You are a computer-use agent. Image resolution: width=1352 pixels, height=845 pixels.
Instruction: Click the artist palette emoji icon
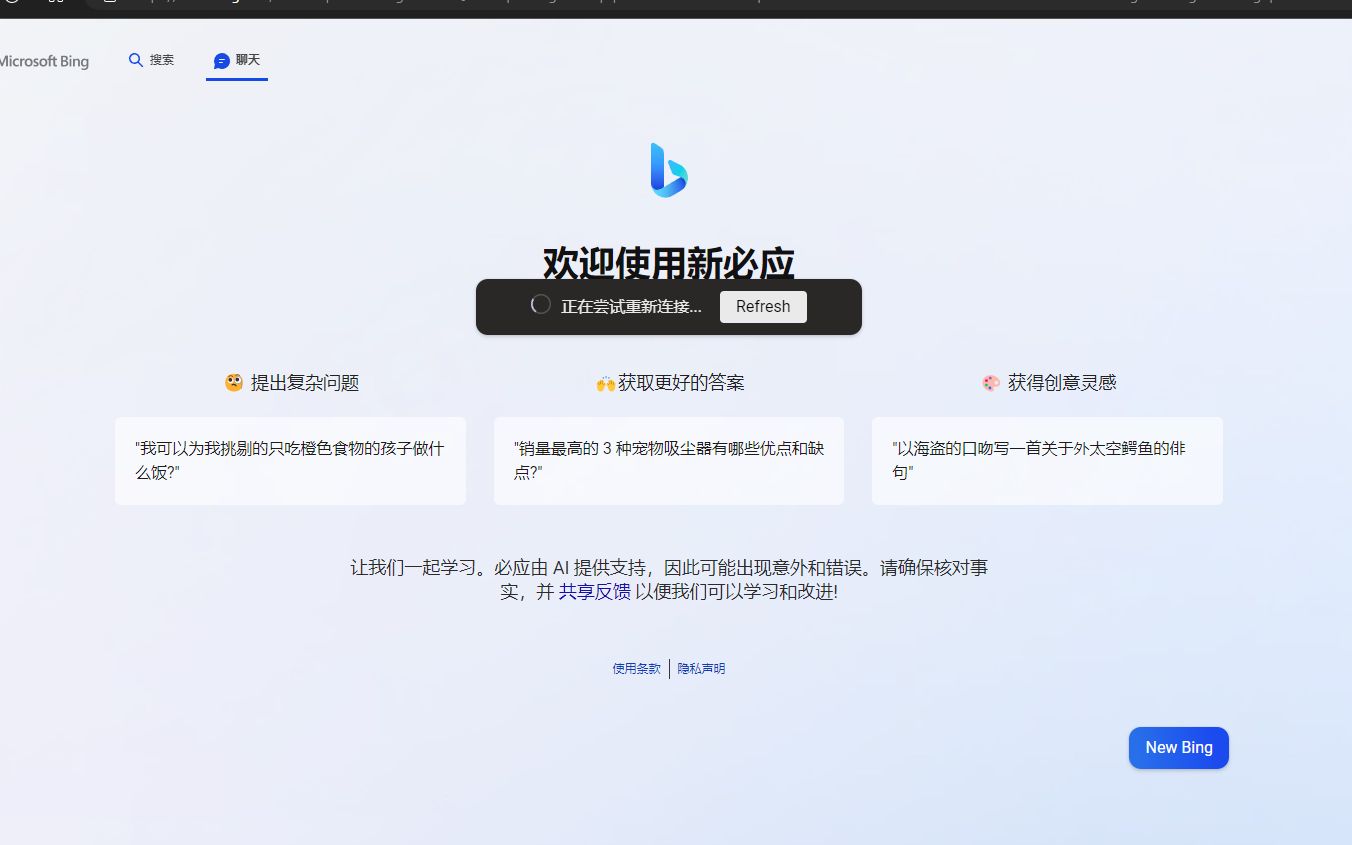tap(991, 383)
